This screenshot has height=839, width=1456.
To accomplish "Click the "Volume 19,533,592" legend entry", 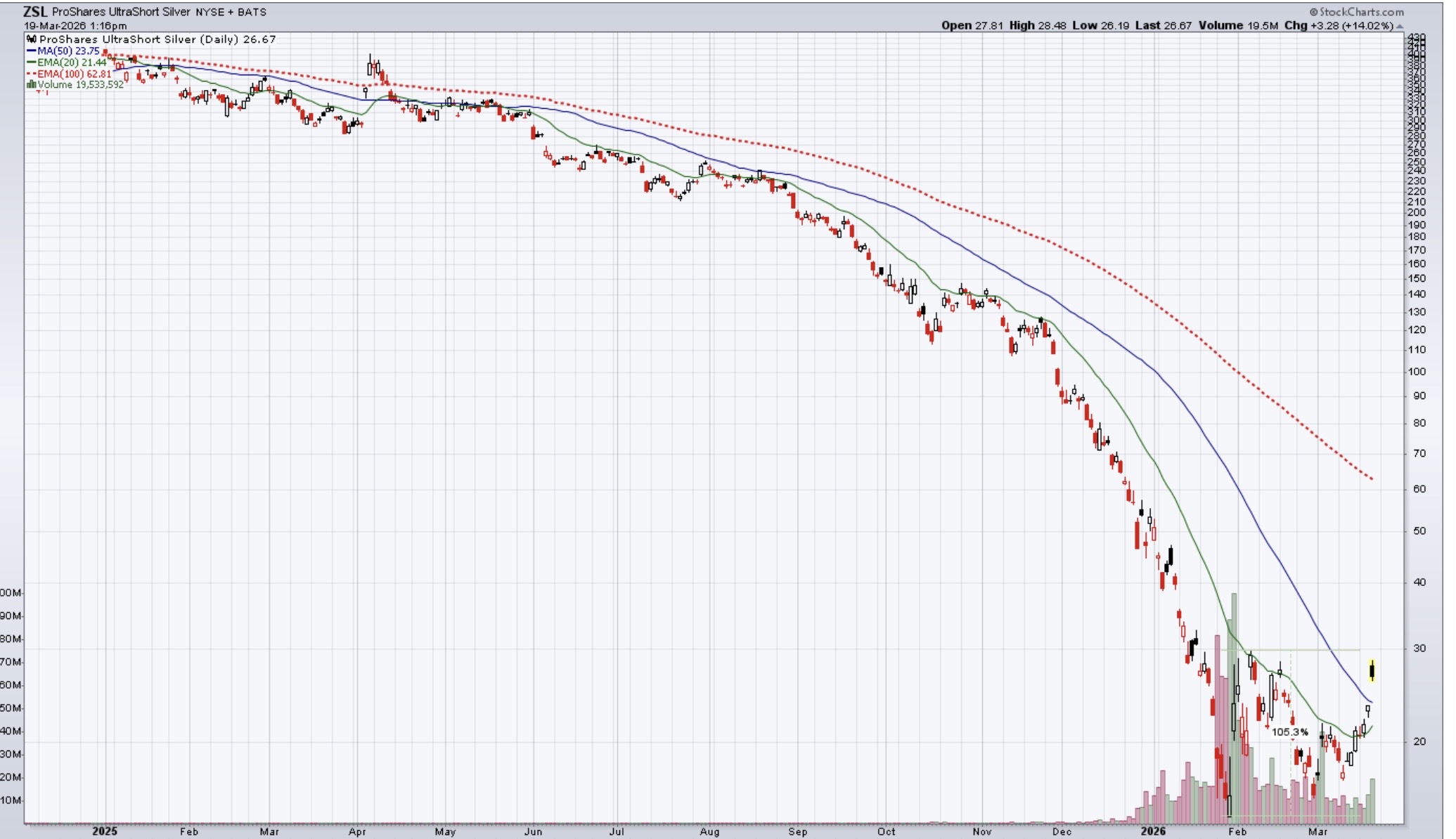I will pyautogui.click(x=81, y=84).
